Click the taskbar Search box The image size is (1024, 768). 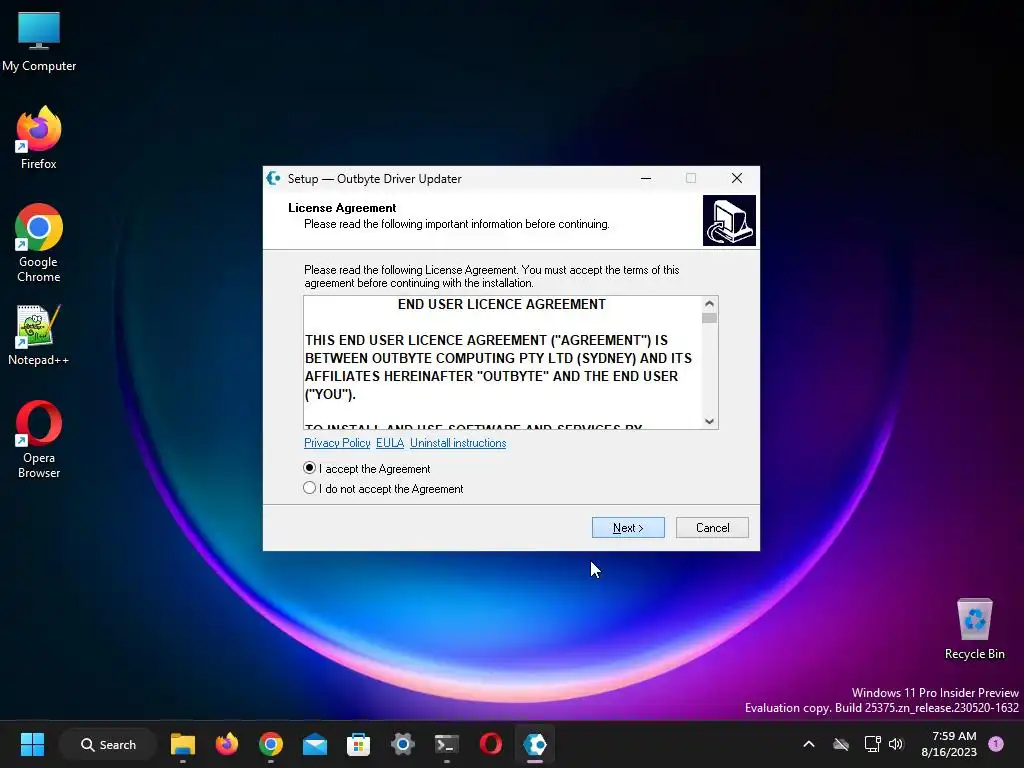pos(108,744)
